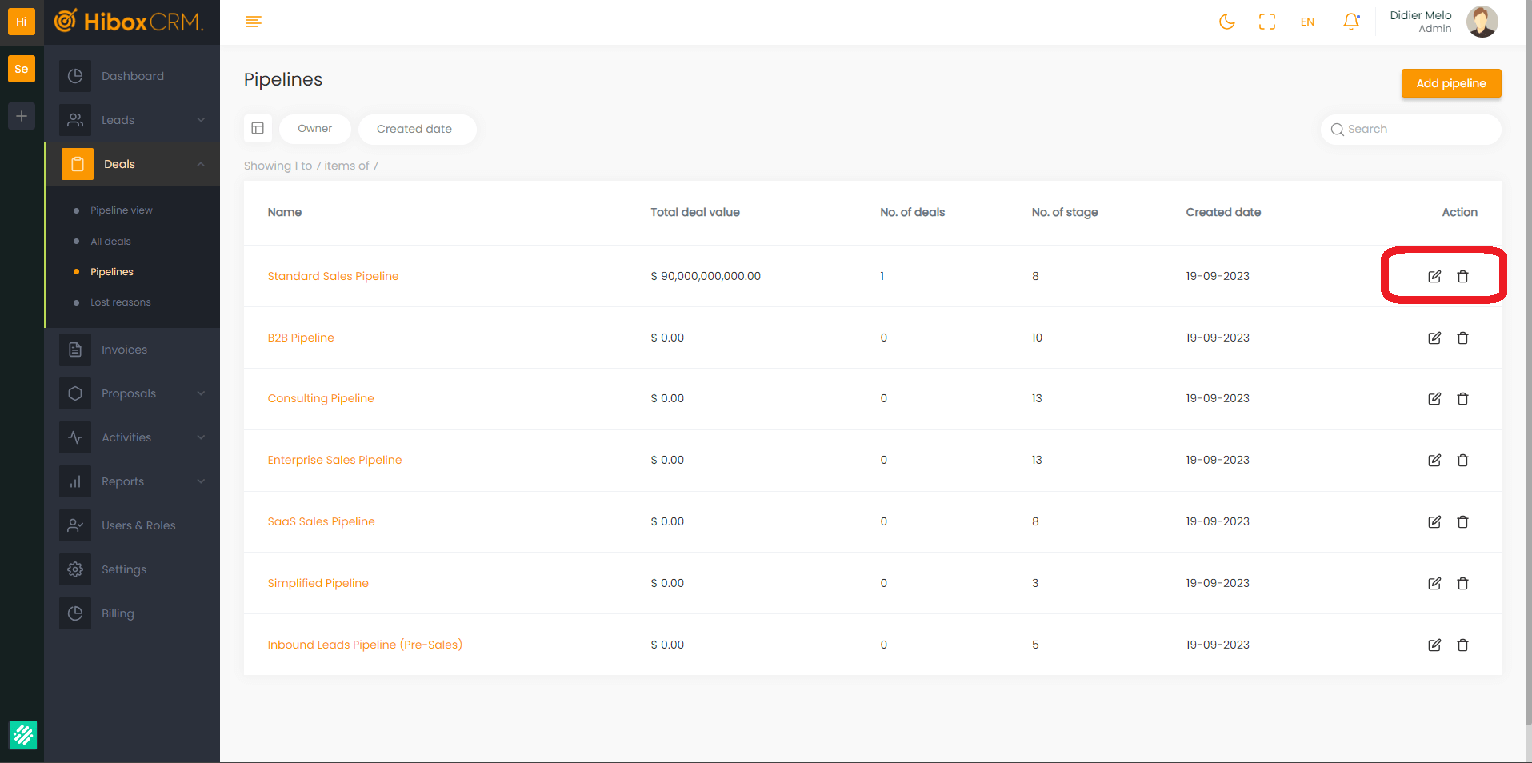Add a new workspace with plus icon
Image resolution: width=1532 pixels, height=763 pixels.
click(x=21, y=115)
